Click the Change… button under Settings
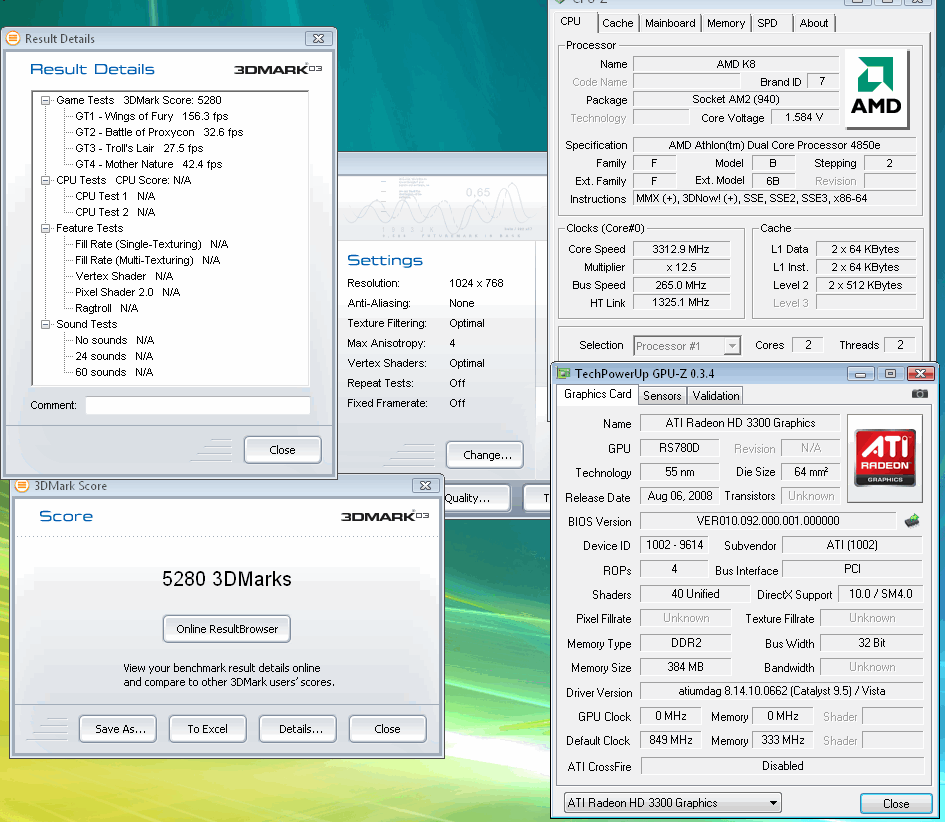 tap(485, 455)
